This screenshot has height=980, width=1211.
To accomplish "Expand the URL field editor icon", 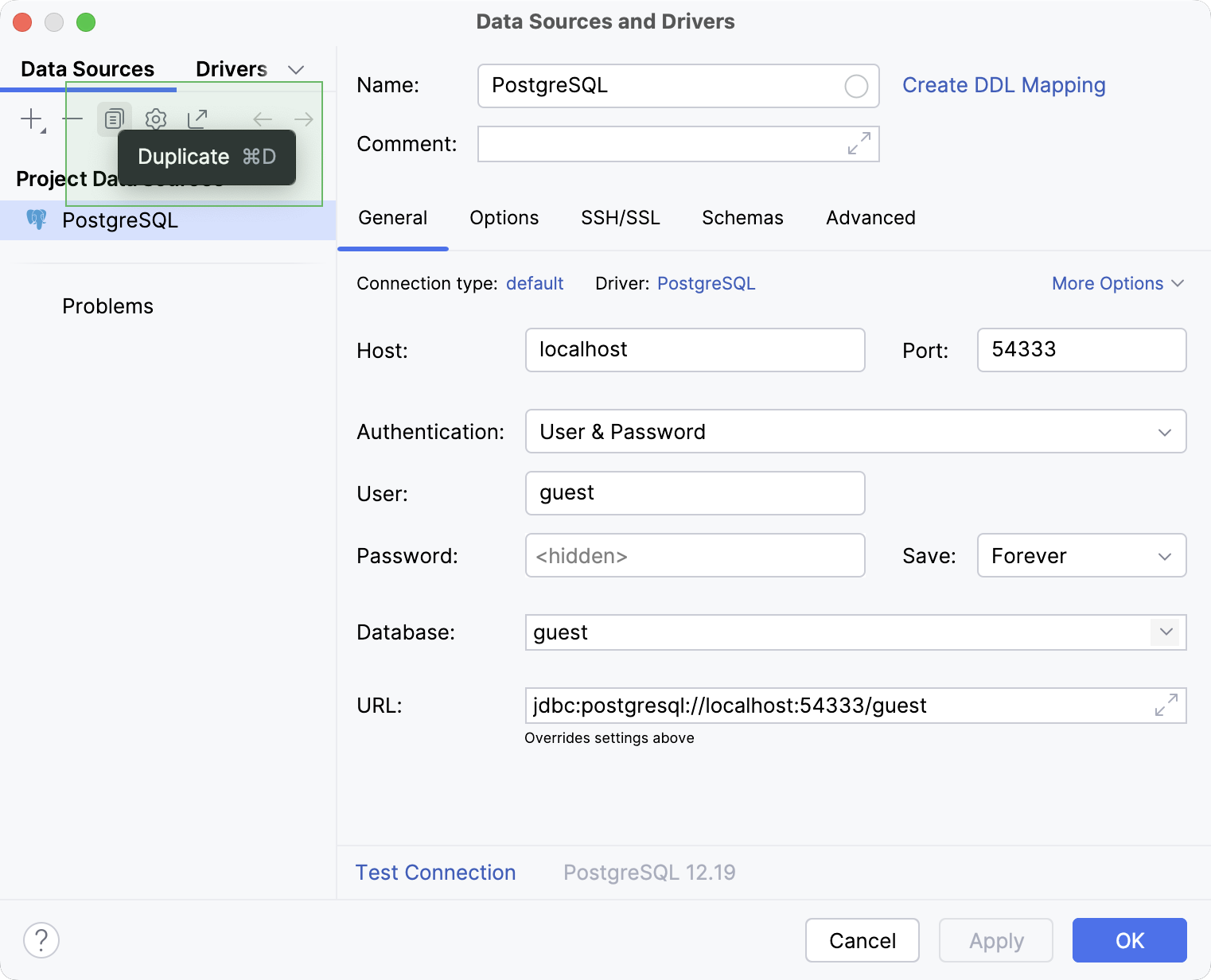I will pos(1166,705).
